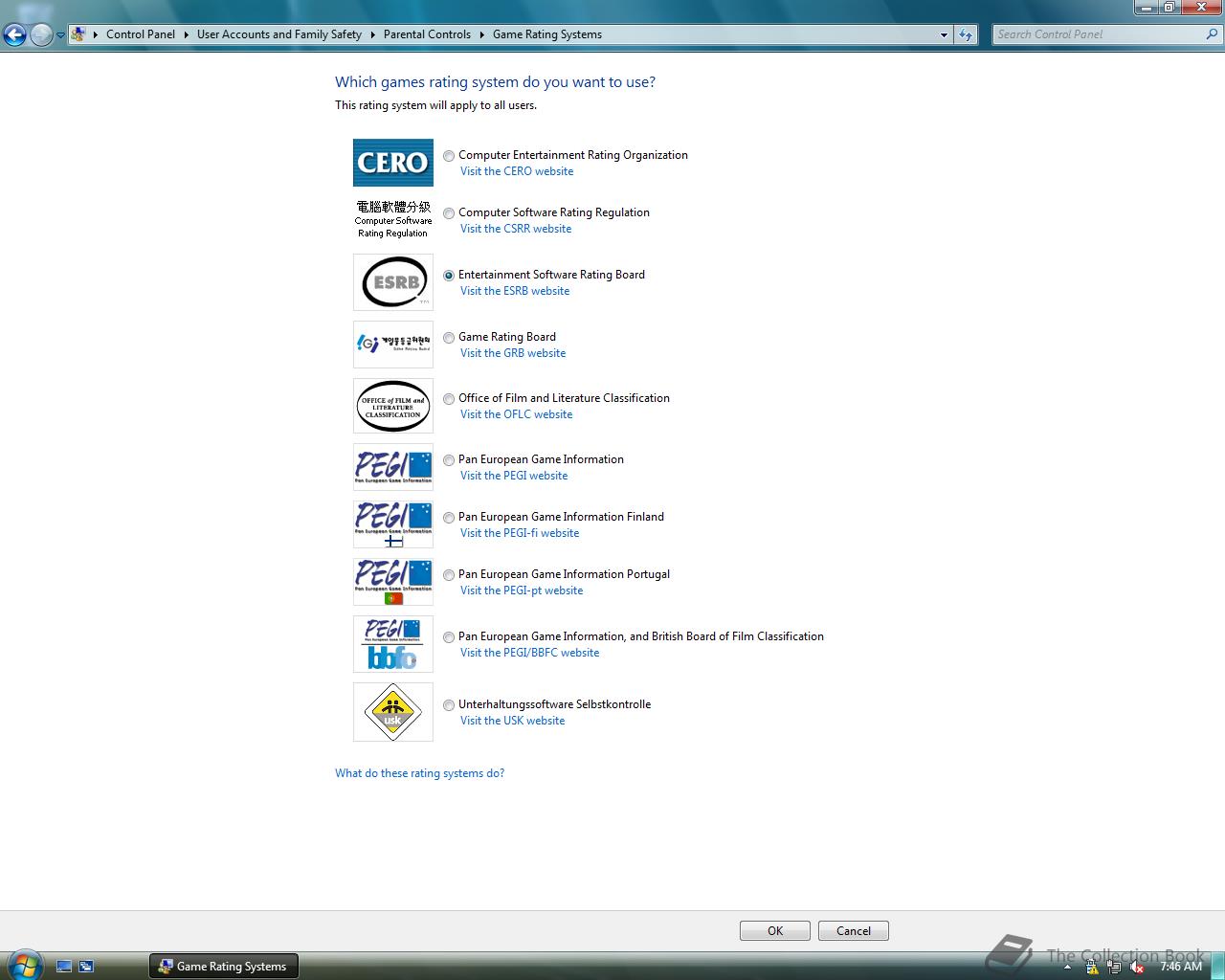Click the PEGI Portugal flag logo
Viewport: 1225px width, 980px height.
click(x=392, y=582)
